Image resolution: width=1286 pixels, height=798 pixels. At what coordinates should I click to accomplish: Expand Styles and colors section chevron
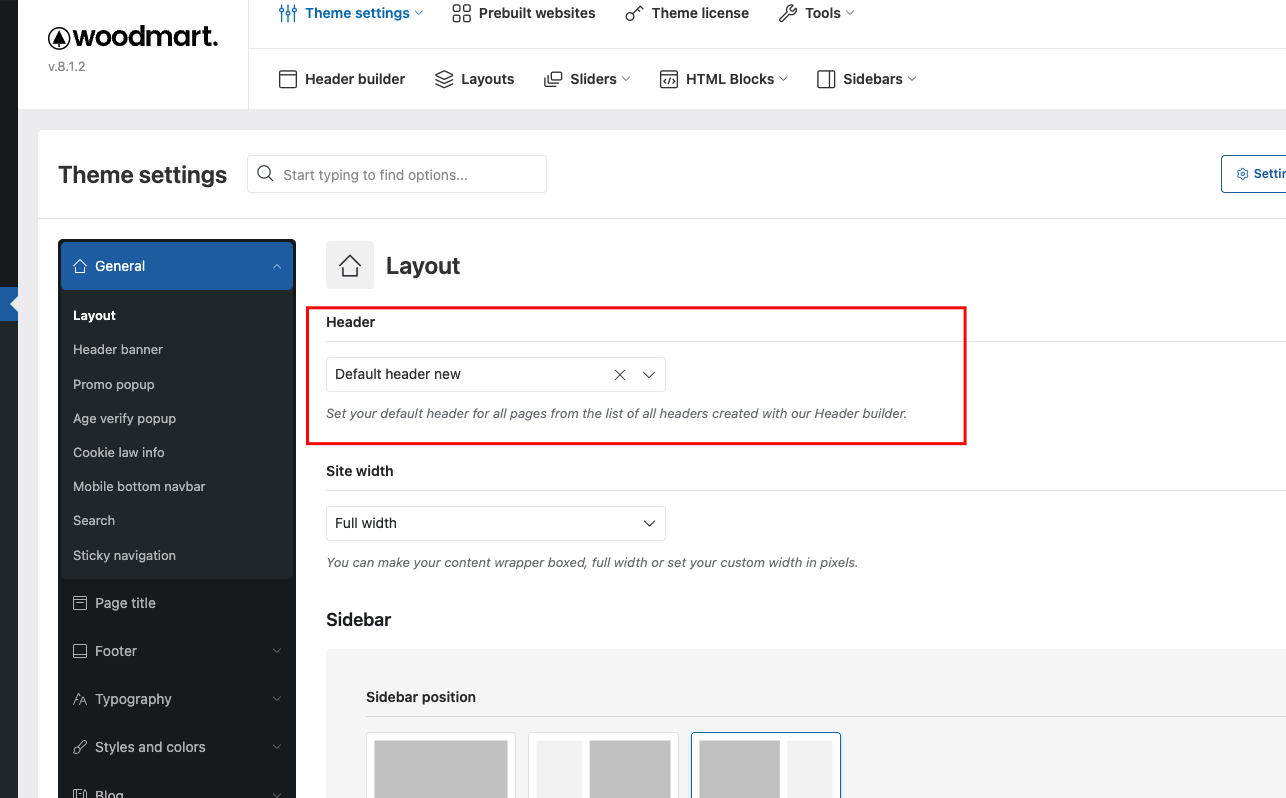pyautogui.click(x=277, y=747)
